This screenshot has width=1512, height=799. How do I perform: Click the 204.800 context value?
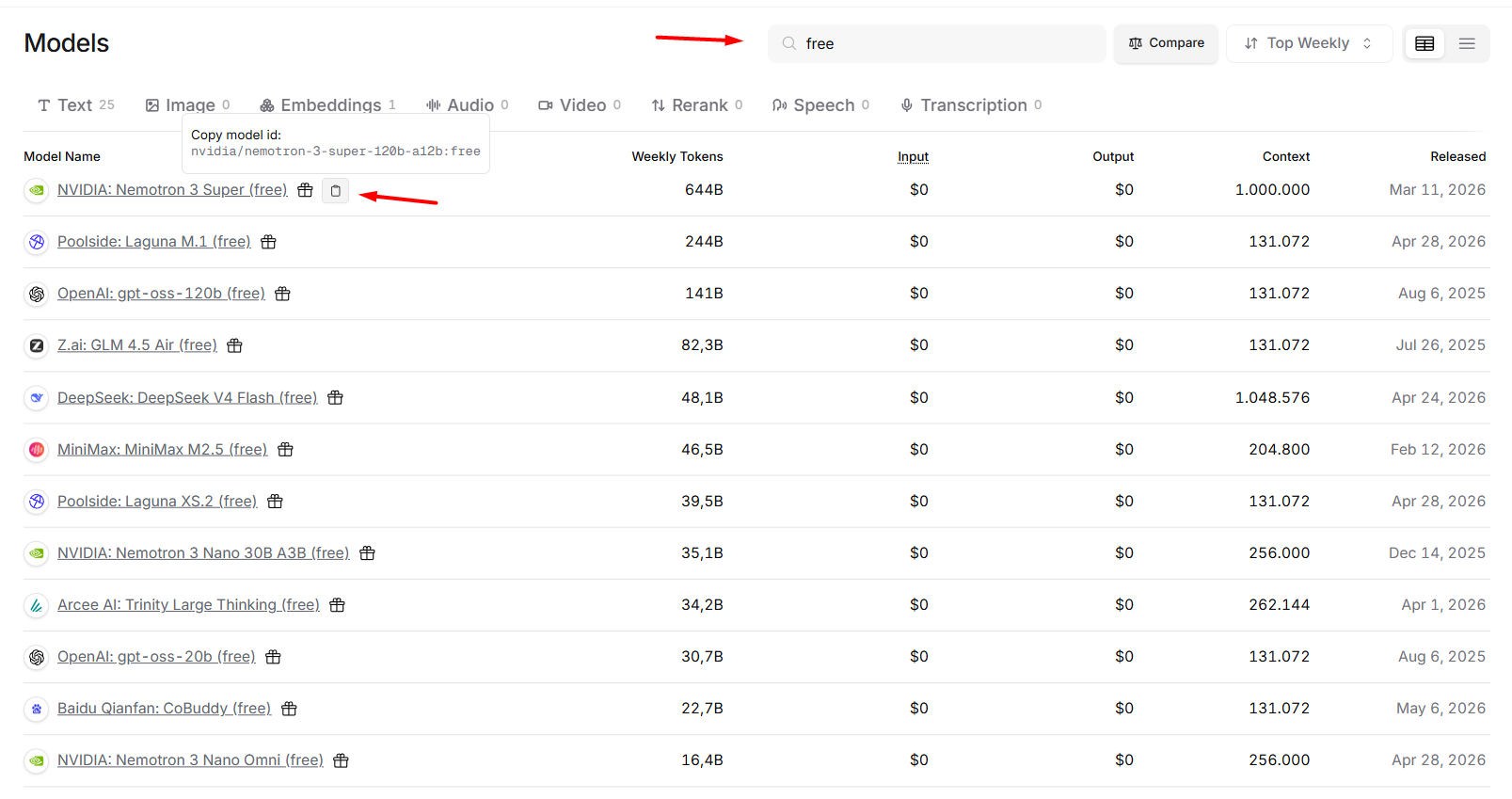1280,450
